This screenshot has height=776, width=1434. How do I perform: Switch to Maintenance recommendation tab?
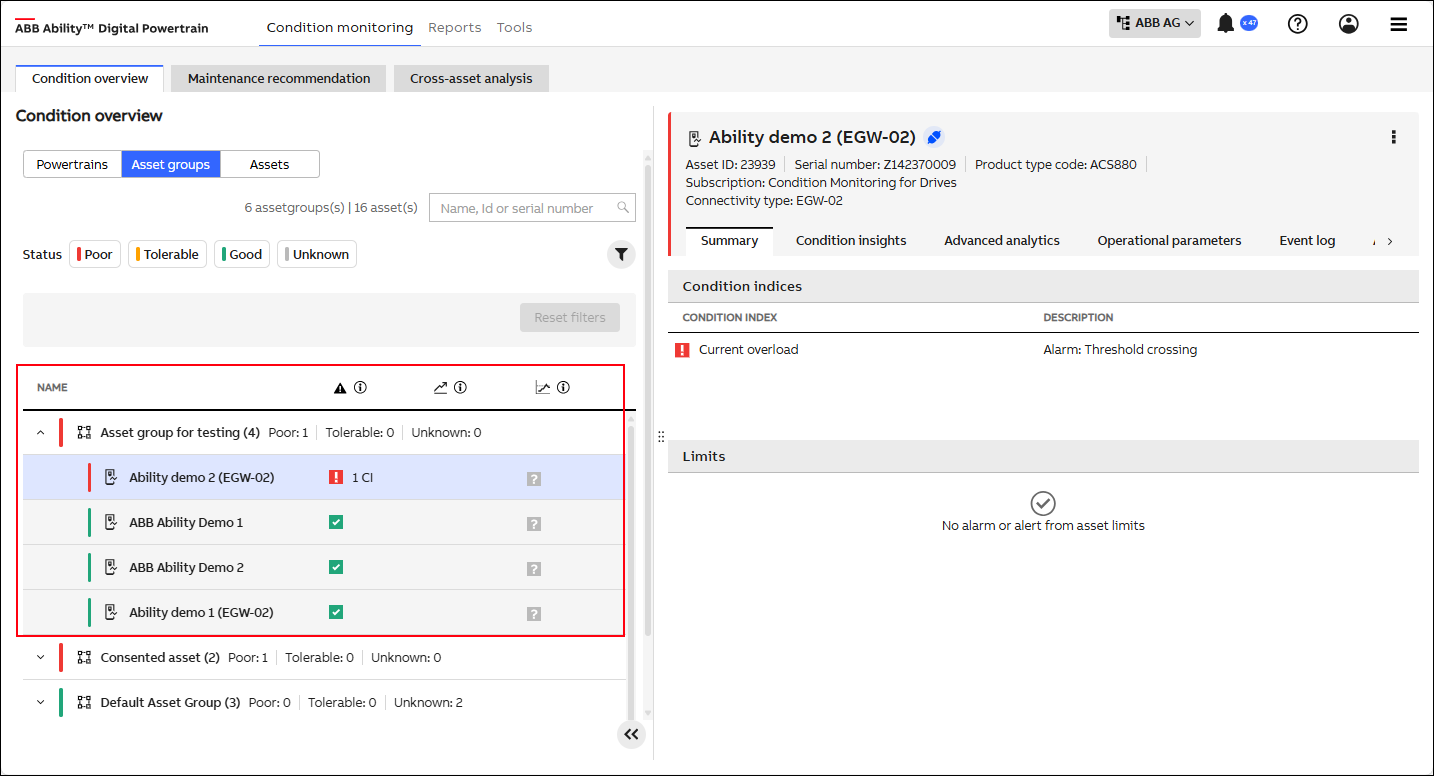pos(279,79)
